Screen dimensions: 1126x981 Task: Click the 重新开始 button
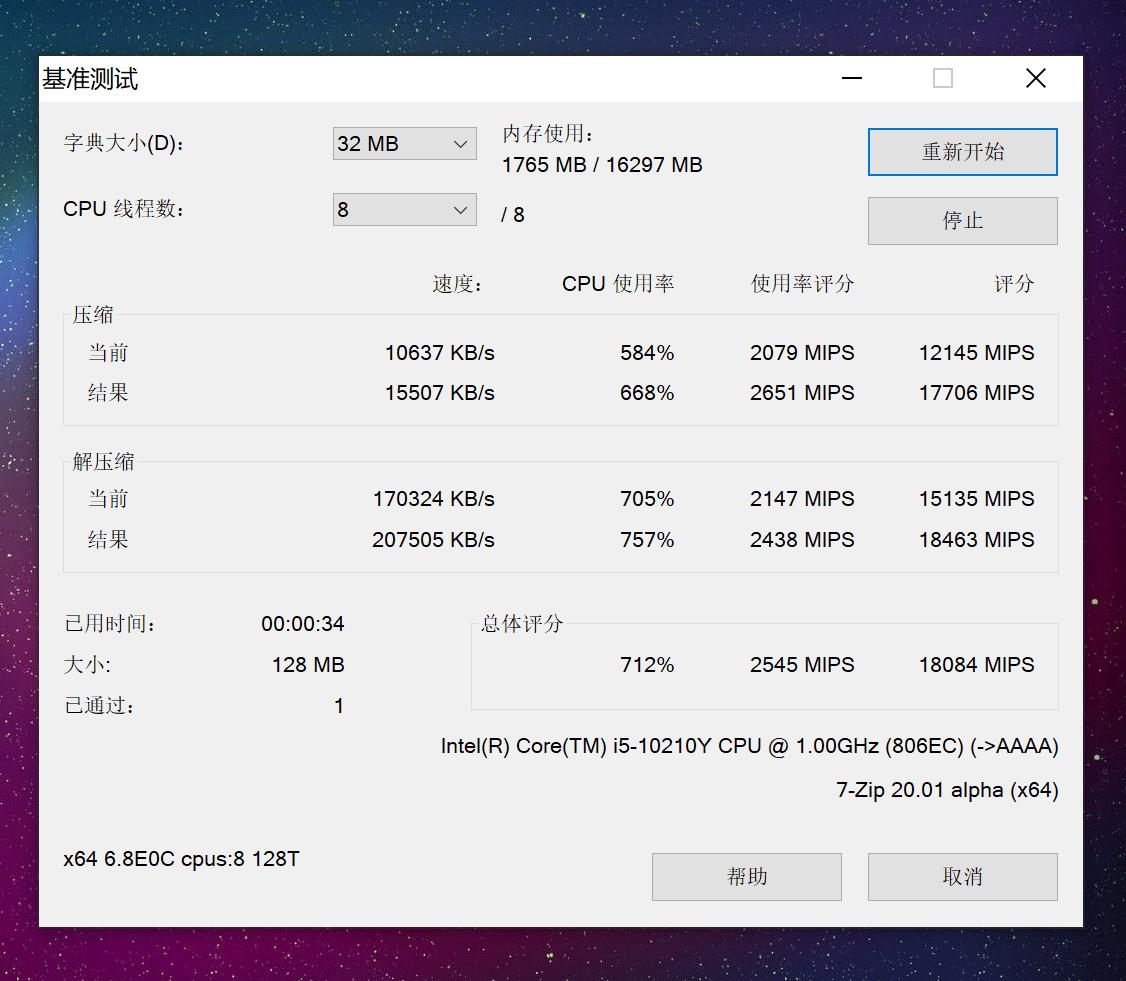coord(962,152)
